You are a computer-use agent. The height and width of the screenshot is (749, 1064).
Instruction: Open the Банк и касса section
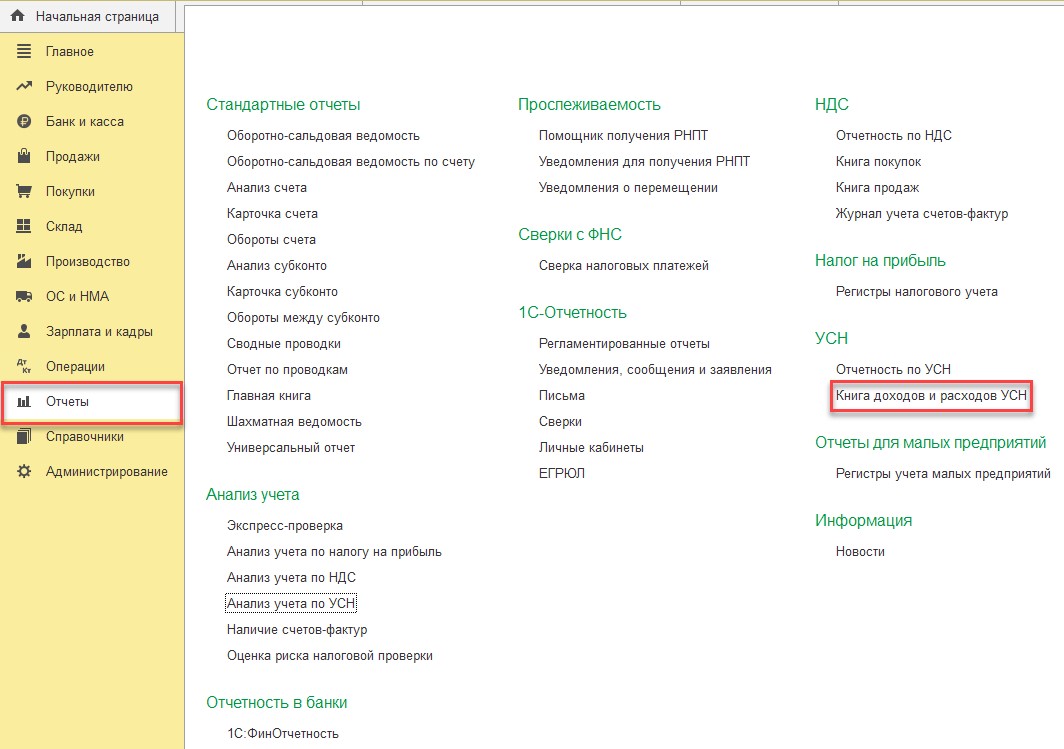(x=85, y=121)
